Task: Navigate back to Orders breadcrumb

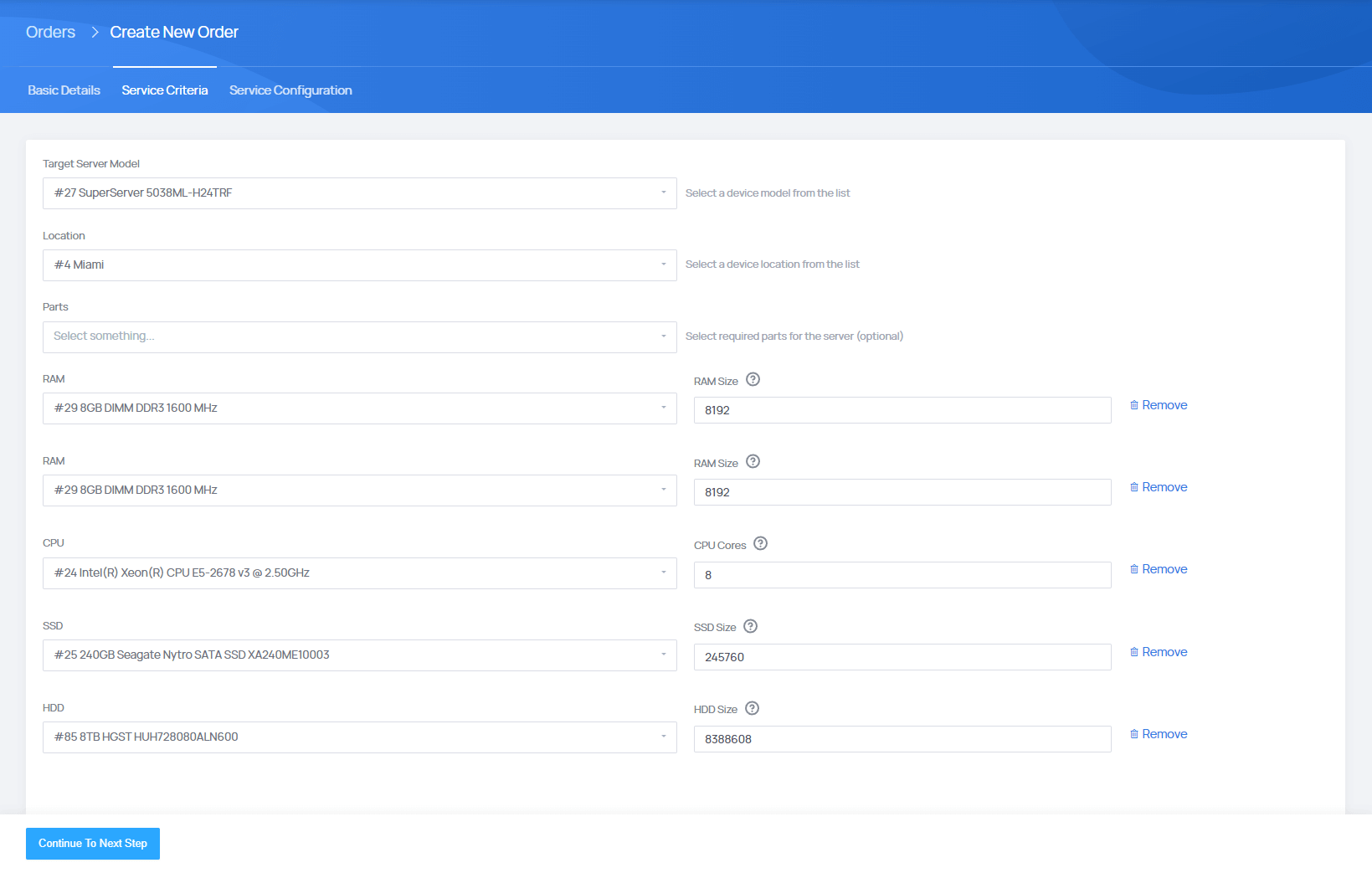Action: (50, 32)
